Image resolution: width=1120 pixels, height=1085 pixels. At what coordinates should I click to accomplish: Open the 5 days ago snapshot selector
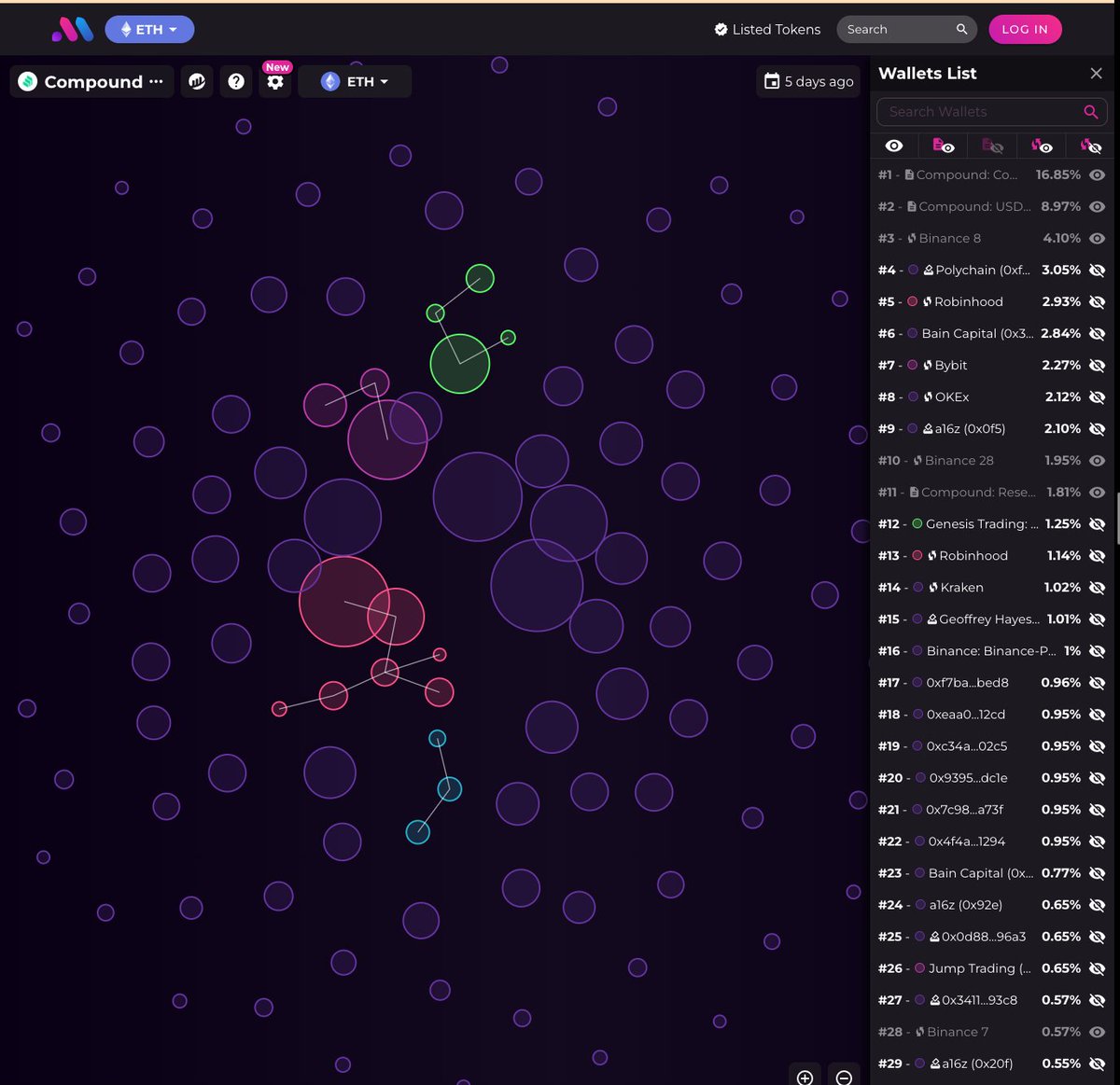[808, 81]
